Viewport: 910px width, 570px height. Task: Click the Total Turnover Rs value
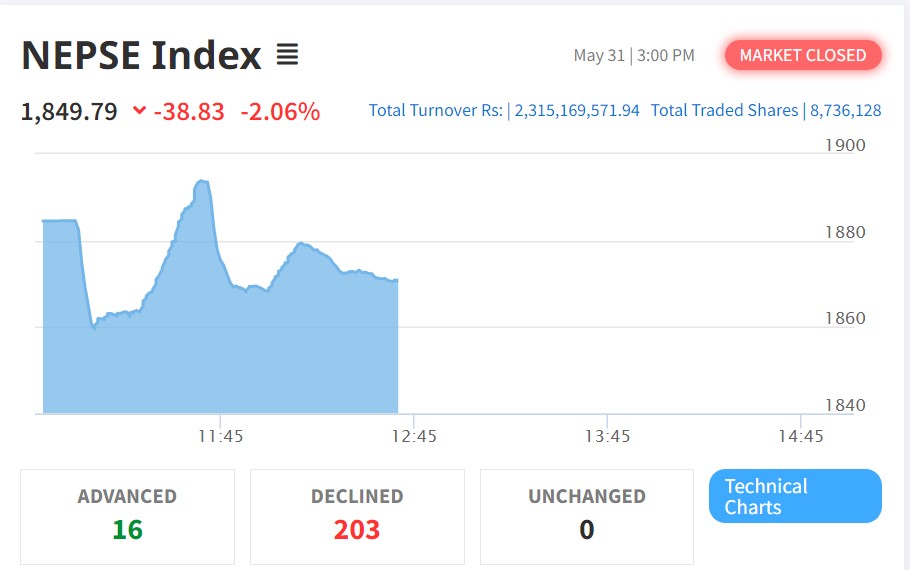click(577, 110)
